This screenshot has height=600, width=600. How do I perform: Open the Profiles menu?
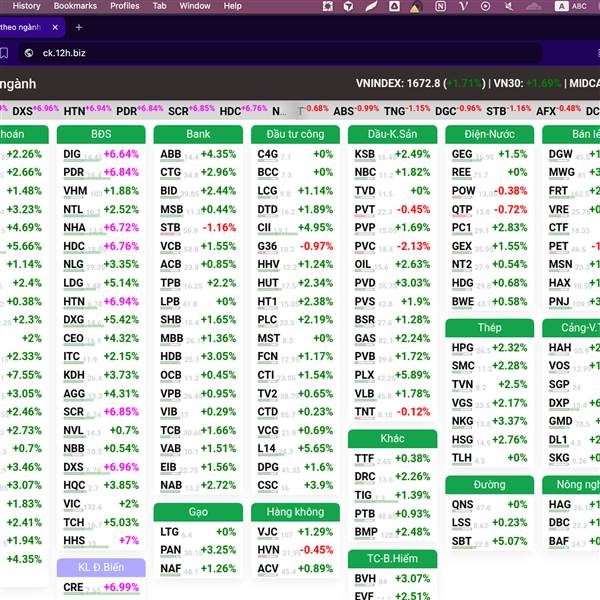tap(124, 6)
